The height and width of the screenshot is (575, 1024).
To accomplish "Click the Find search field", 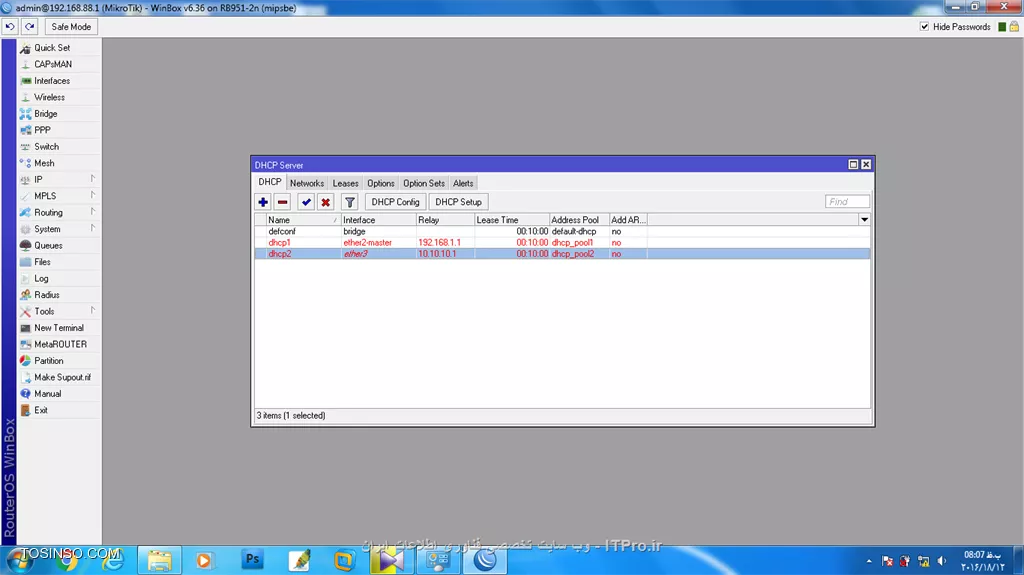I will (x=847, y=202).
